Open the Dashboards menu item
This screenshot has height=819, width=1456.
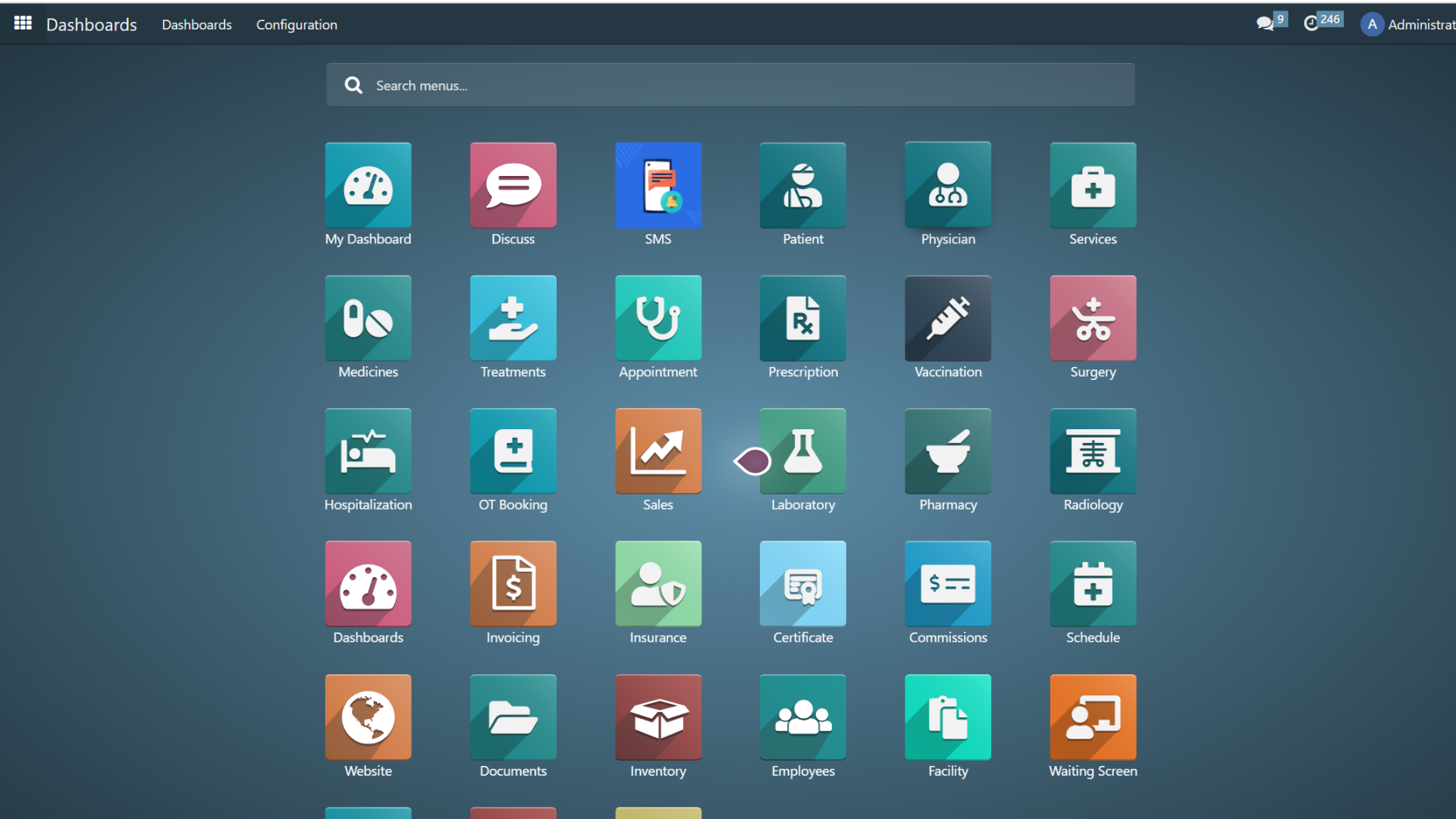(196, 24)
